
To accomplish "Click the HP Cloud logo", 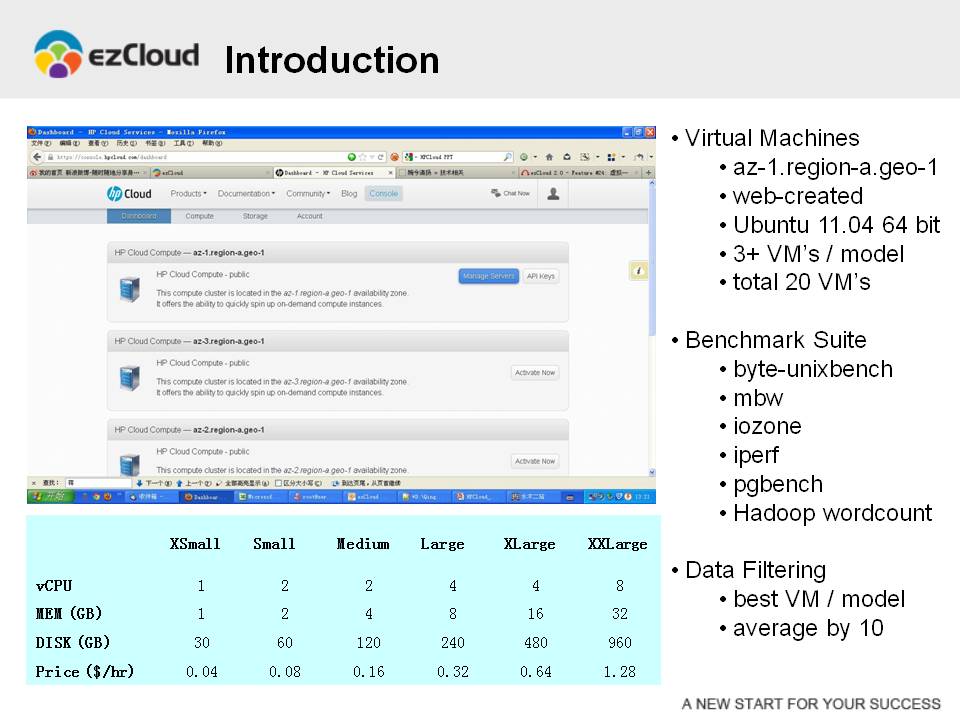I will (x=130, y=194).
